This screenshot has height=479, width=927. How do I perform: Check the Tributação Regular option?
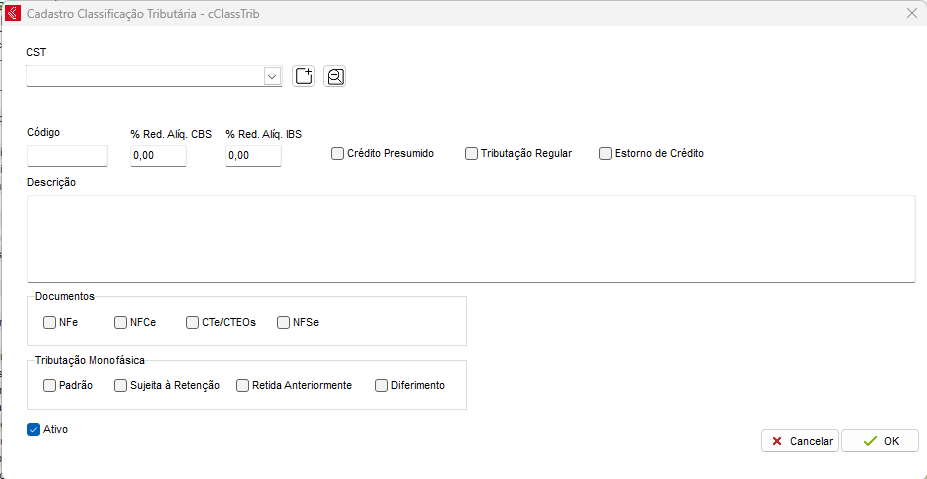[x=472, y=154]
